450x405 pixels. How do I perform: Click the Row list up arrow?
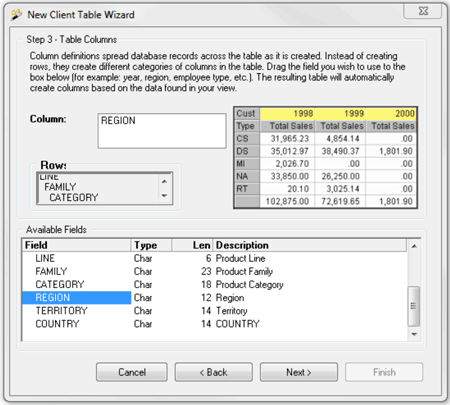pyautogui.click(x=164, y=181)
